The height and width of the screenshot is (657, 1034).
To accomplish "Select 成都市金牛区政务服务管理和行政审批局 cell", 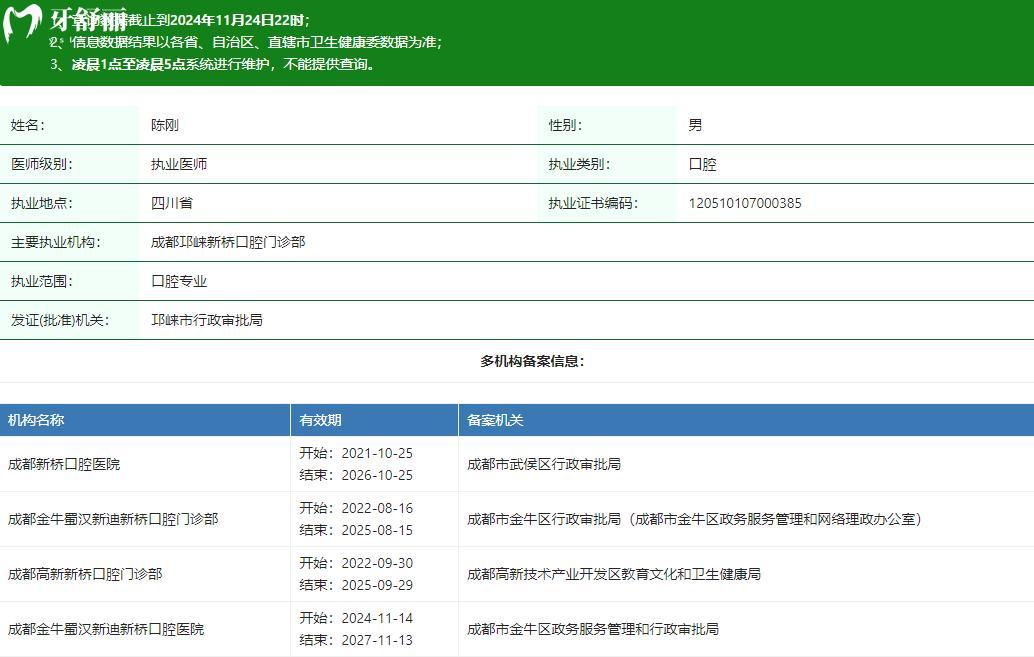I will pyautogui.click(x=593, y=629).
